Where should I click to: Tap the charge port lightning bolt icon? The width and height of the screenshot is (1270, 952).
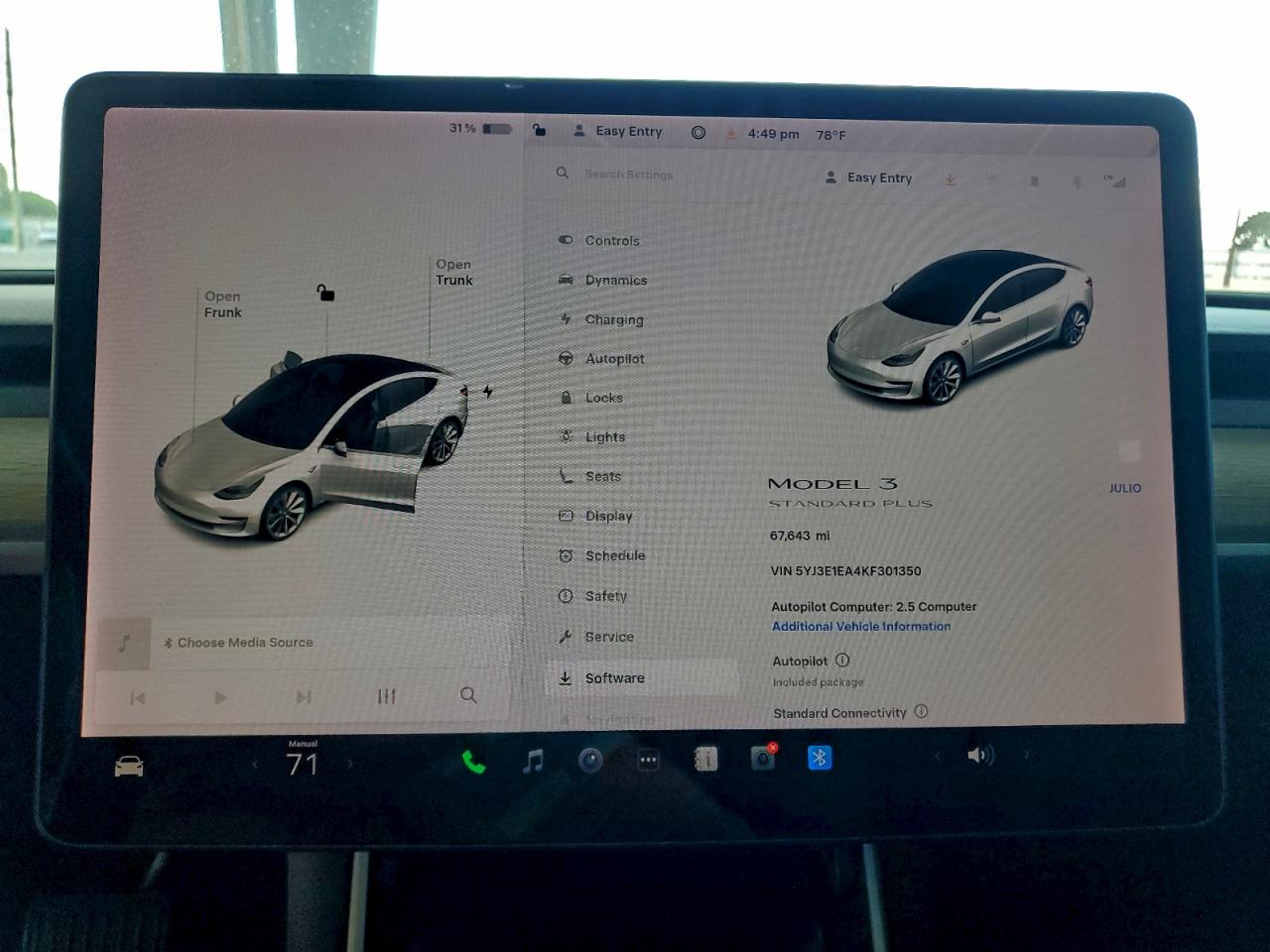tap(488, 392)
